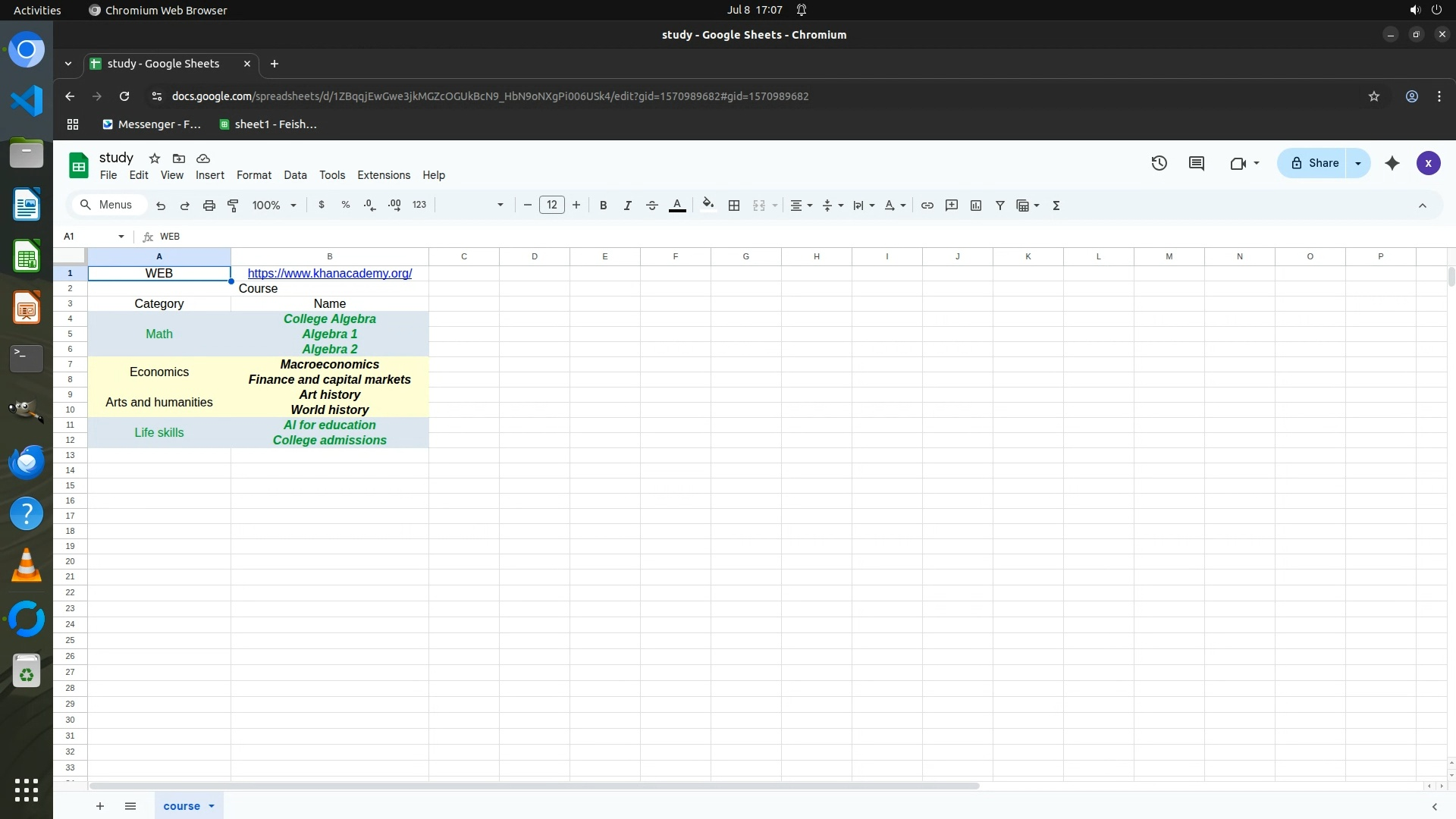This screenshot has width=1456, height=819.
Task: Open the comments panel icon
Action: [1197, 163]
